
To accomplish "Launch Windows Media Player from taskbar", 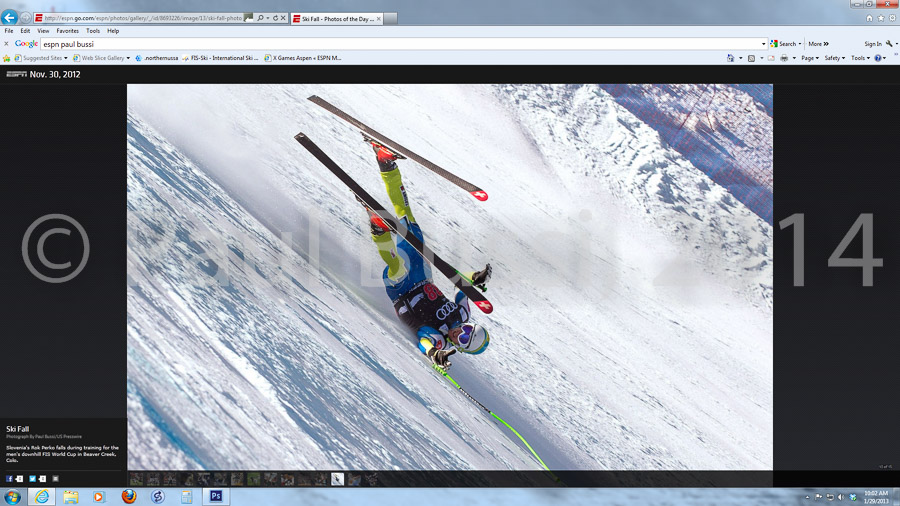I will pyautogui.click(x=98, y=497).
